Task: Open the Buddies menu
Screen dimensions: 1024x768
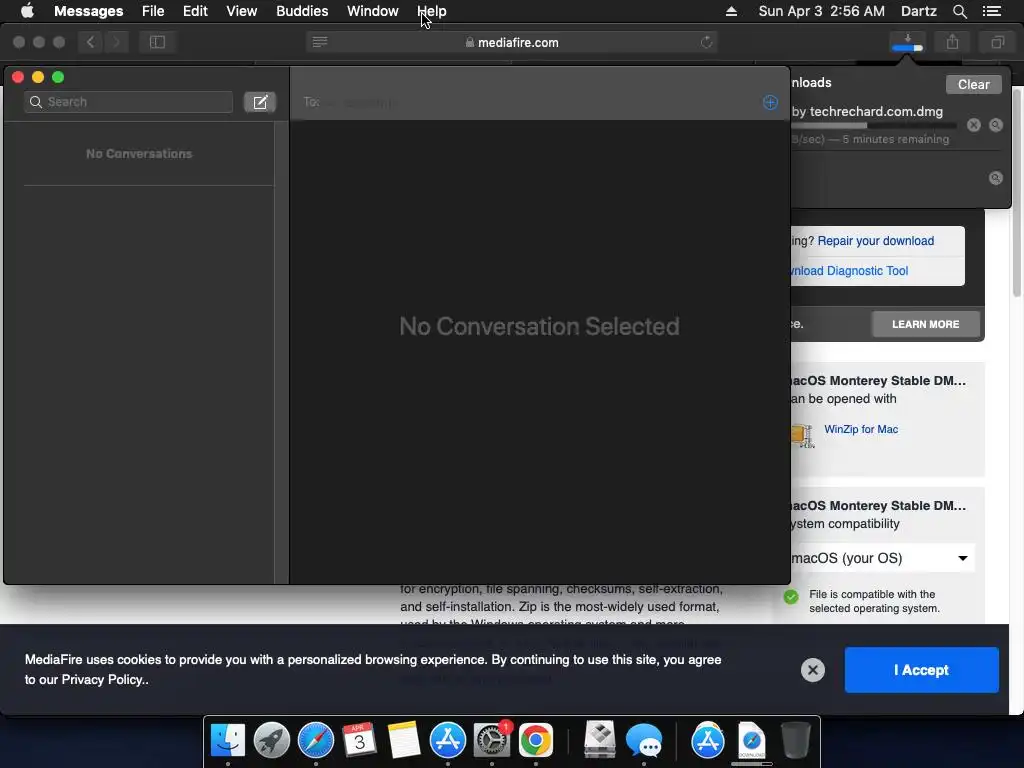Action: tap(302, 11)
